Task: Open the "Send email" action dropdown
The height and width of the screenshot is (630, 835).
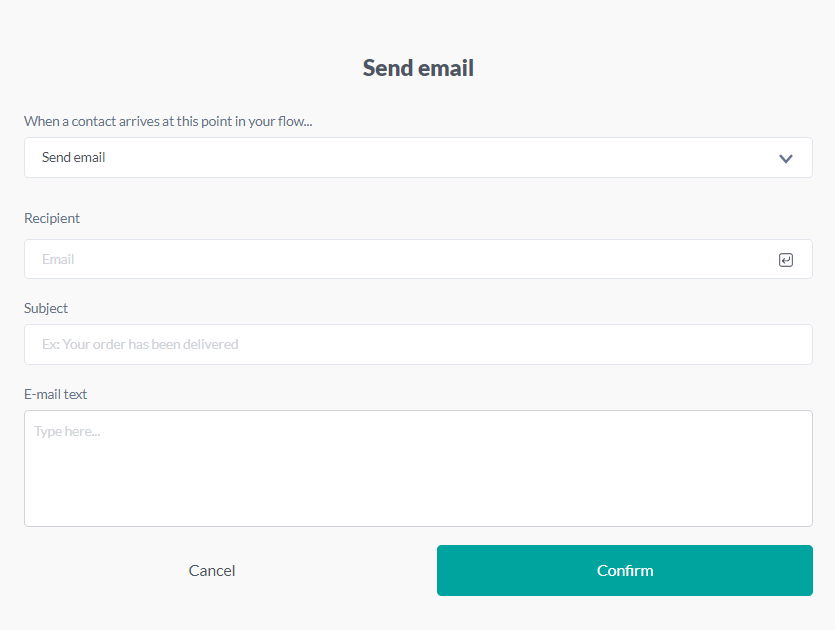Action: (x=418, y=158)
